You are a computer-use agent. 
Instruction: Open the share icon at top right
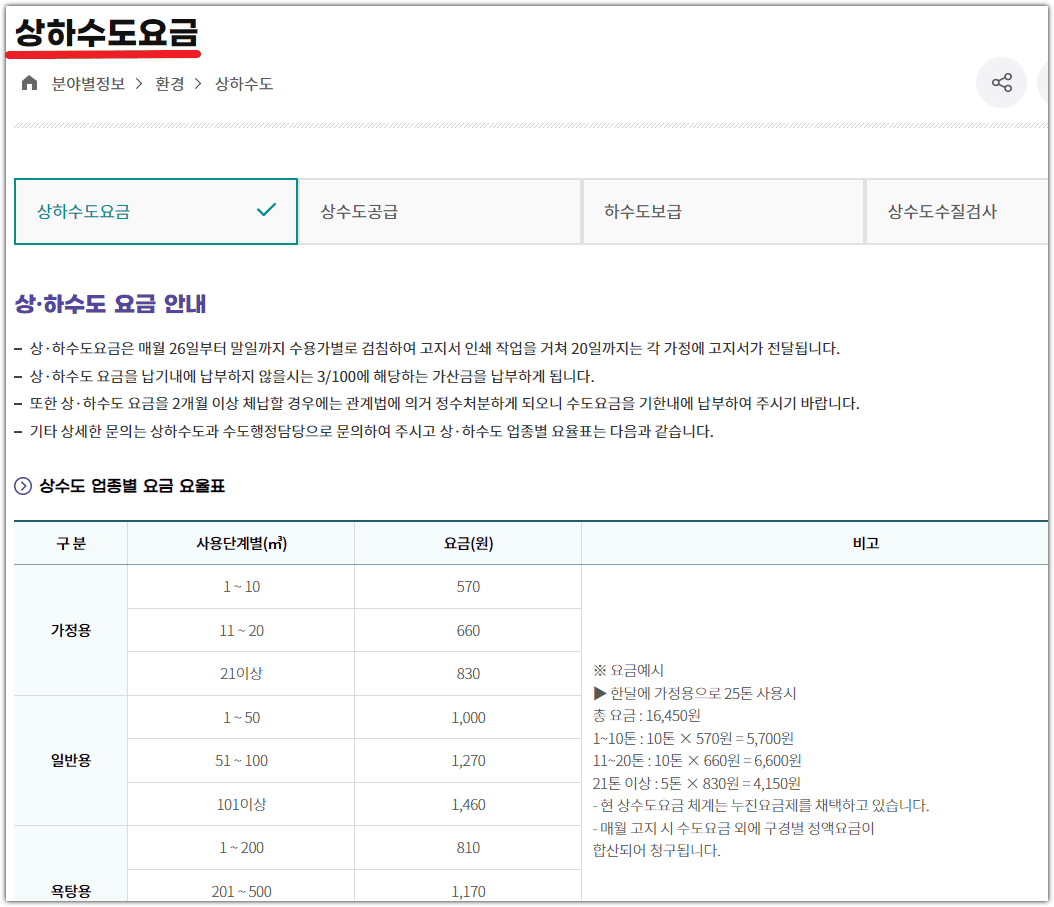point(1001,83)
